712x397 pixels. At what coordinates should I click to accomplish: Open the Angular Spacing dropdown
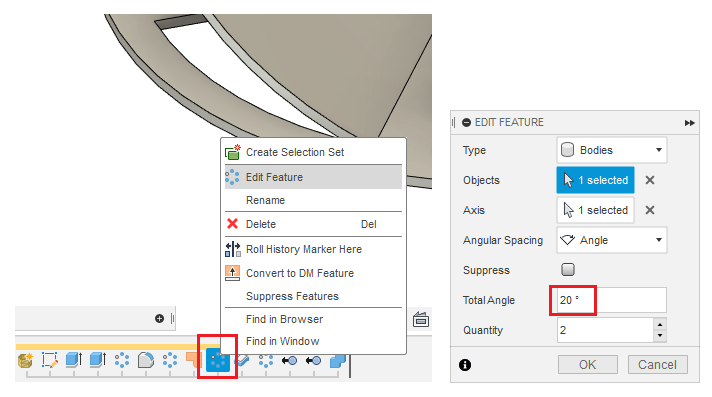pyautogui.click(x=612, y=240)
